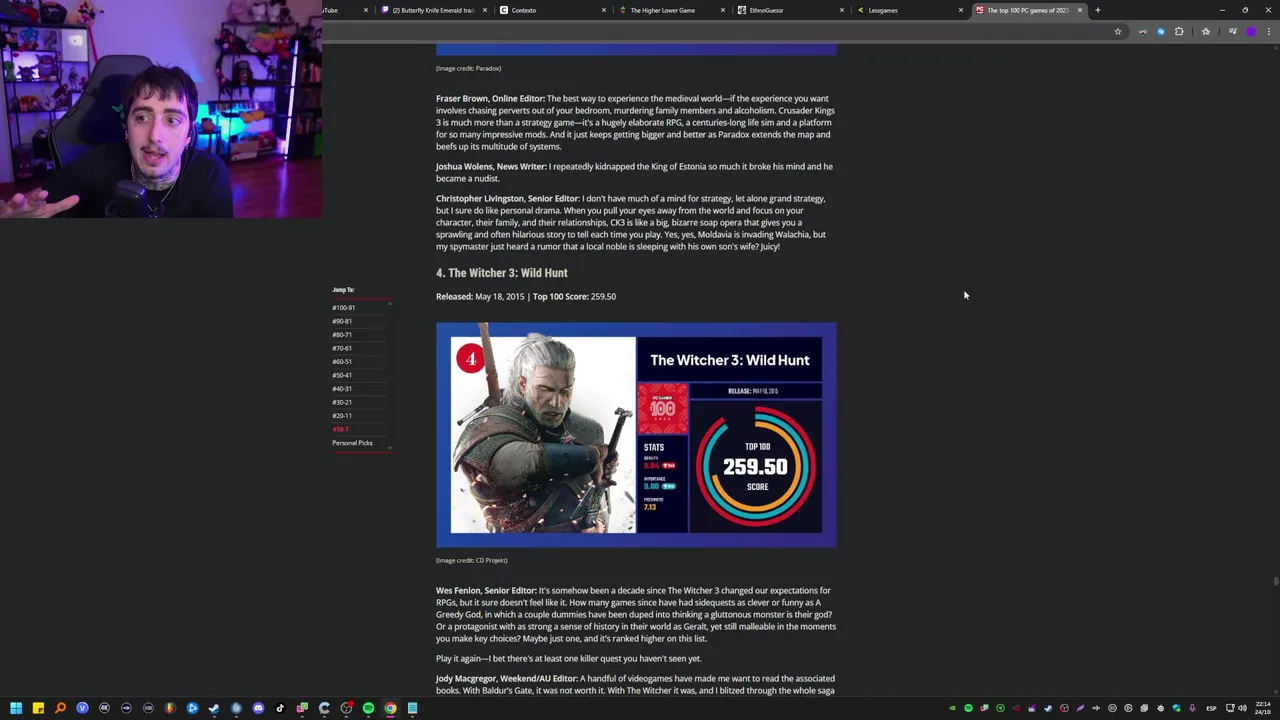Launch Steam from the taskbar
The width and height of the screenshot is (1280, 720).
[x=214, y=708]
